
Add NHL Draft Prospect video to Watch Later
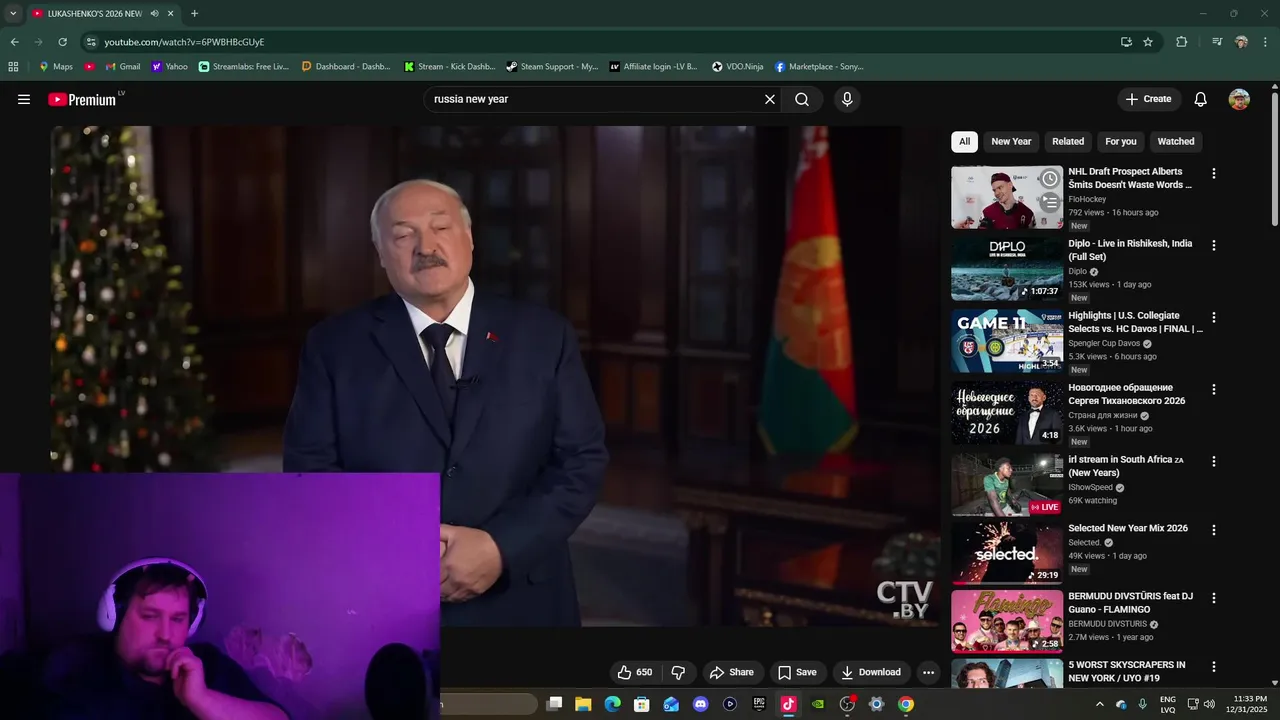[1049, 179]
